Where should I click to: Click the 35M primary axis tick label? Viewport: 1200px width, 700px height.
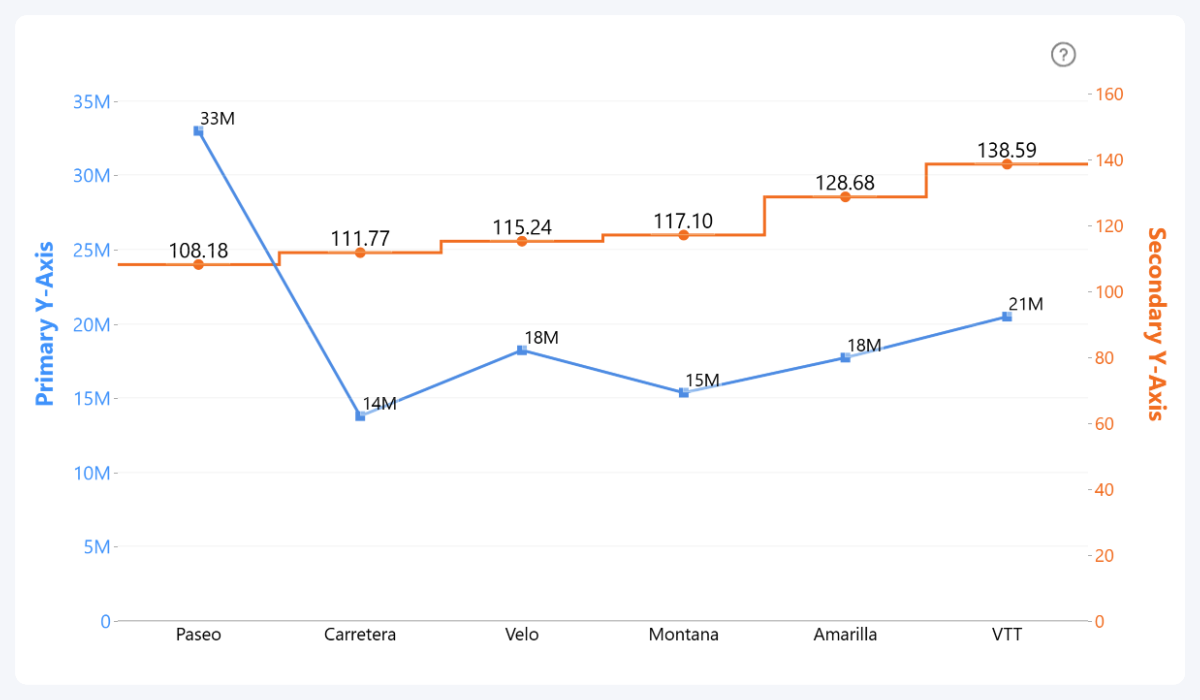91,101
